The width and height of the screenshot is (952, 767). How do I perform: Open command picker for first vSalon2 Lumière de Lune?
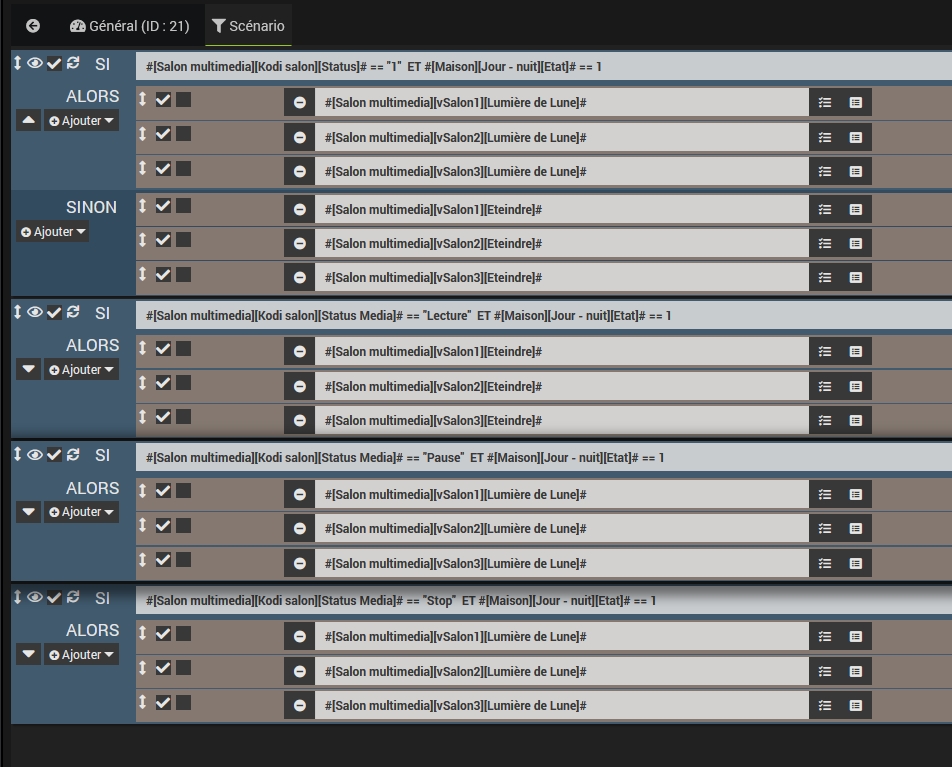(x=855, y=137)
